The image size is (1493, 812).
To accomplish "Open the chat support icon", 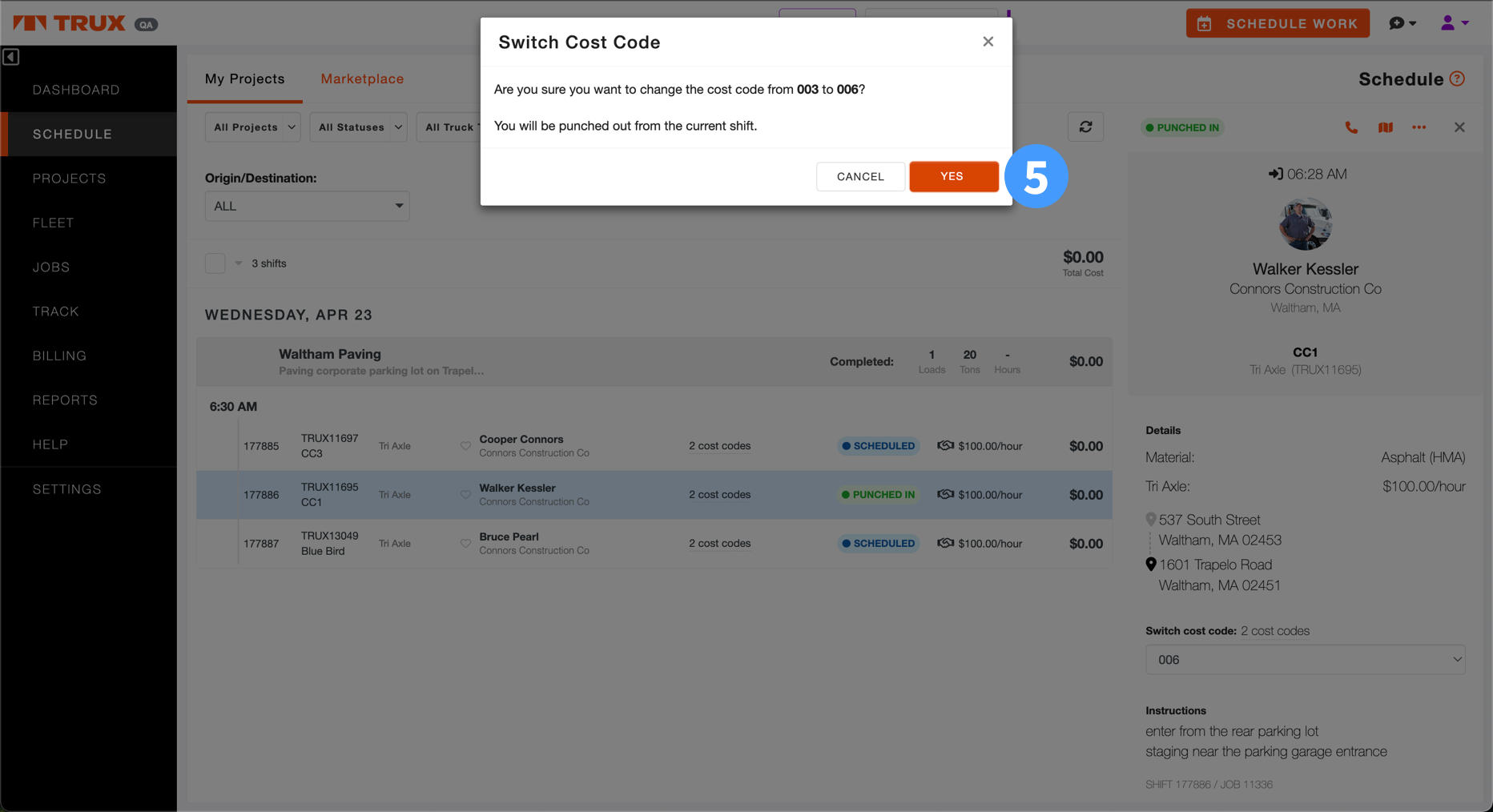I will (x=1402, y=23).
